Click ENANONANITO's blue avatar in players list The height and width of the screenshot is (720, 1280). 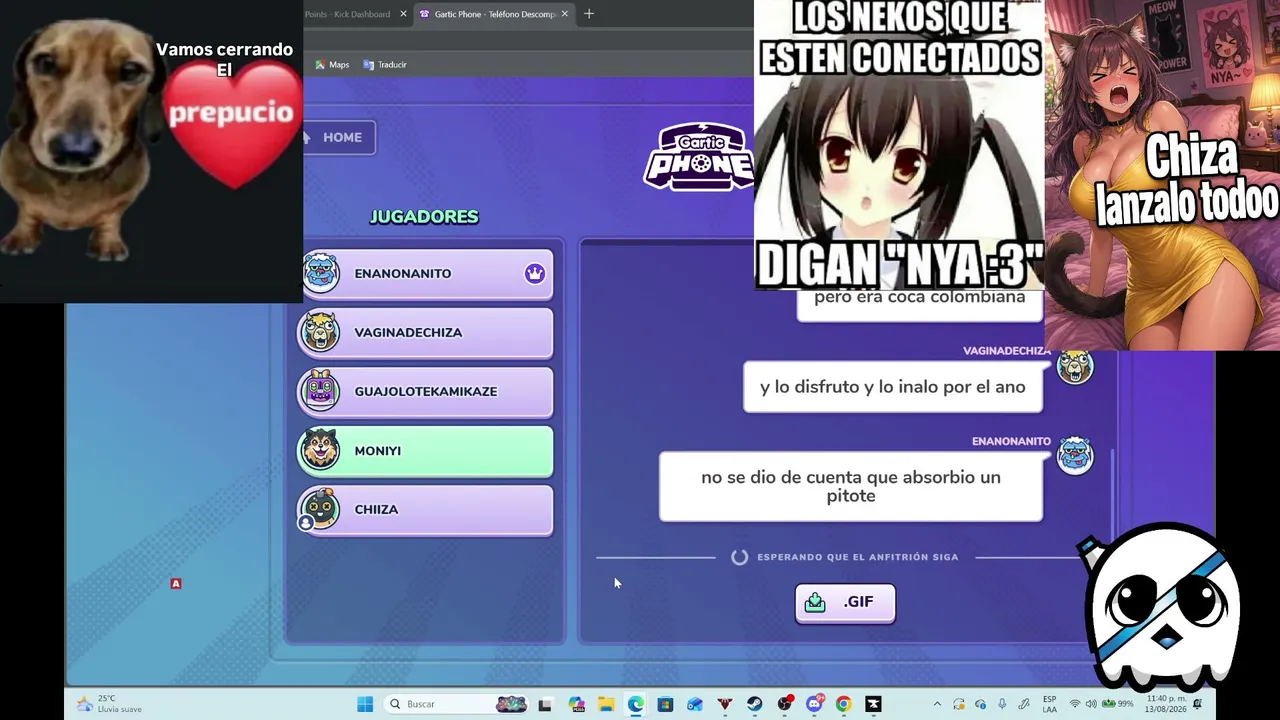pos(321,272)
